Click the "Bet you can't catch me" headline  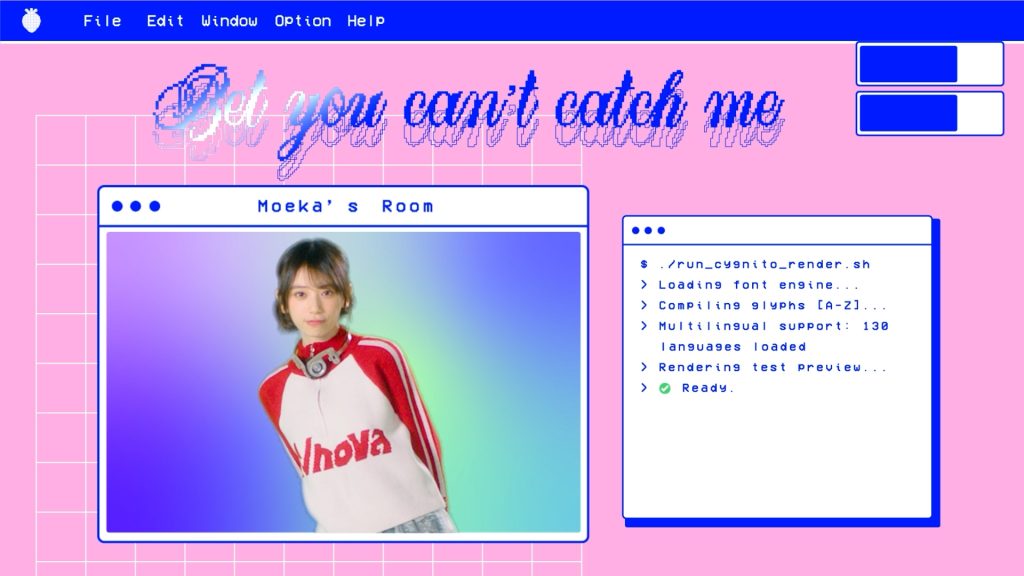pos(468,110)
